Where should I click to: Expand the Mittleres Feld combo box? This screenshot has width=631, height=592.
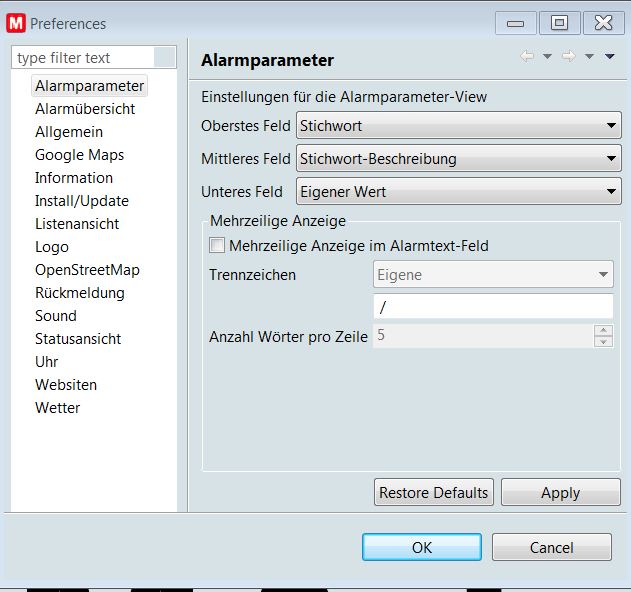pos(459,159)
